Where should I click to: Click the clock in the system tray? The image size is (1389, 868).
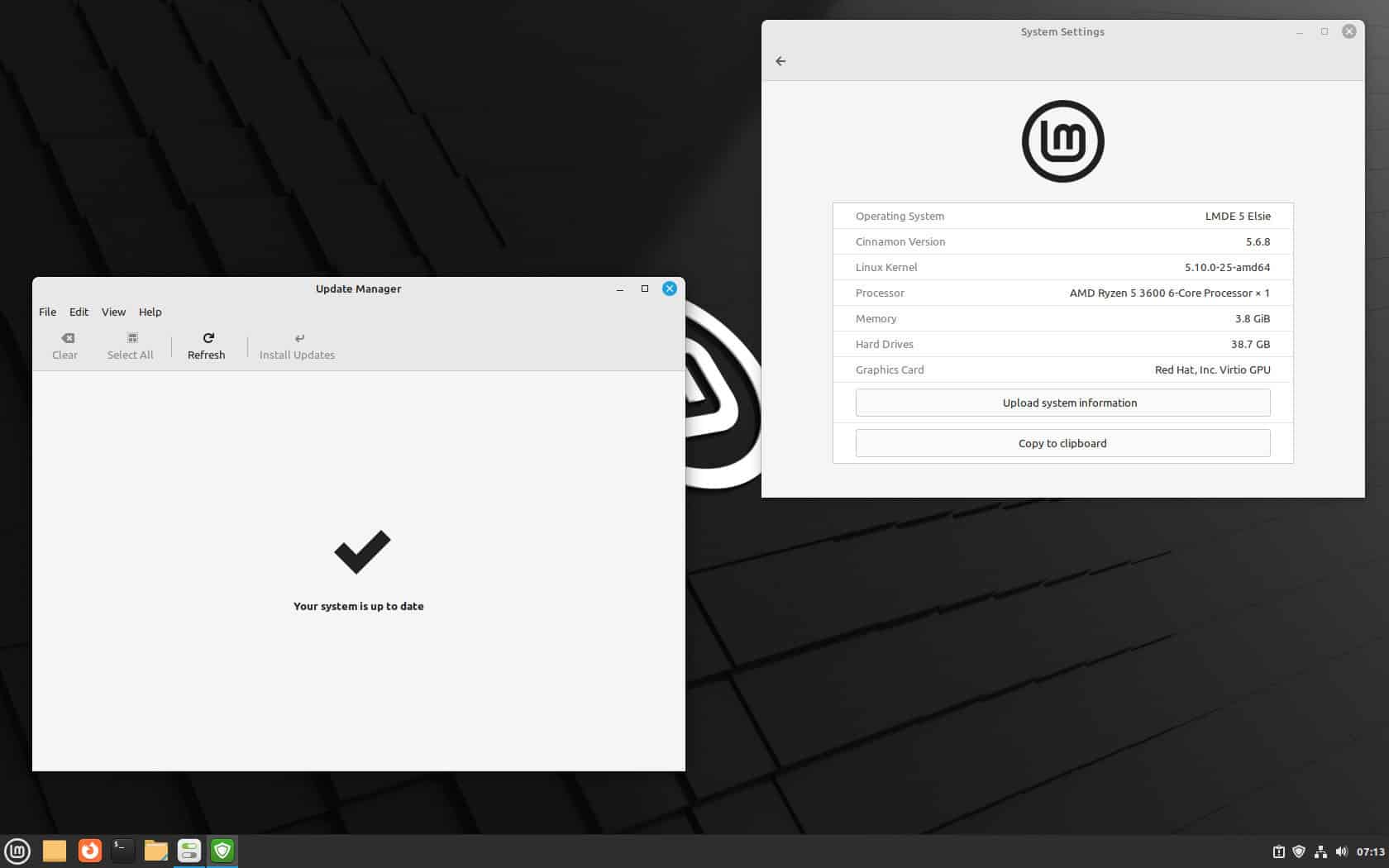coord(1368,851)
